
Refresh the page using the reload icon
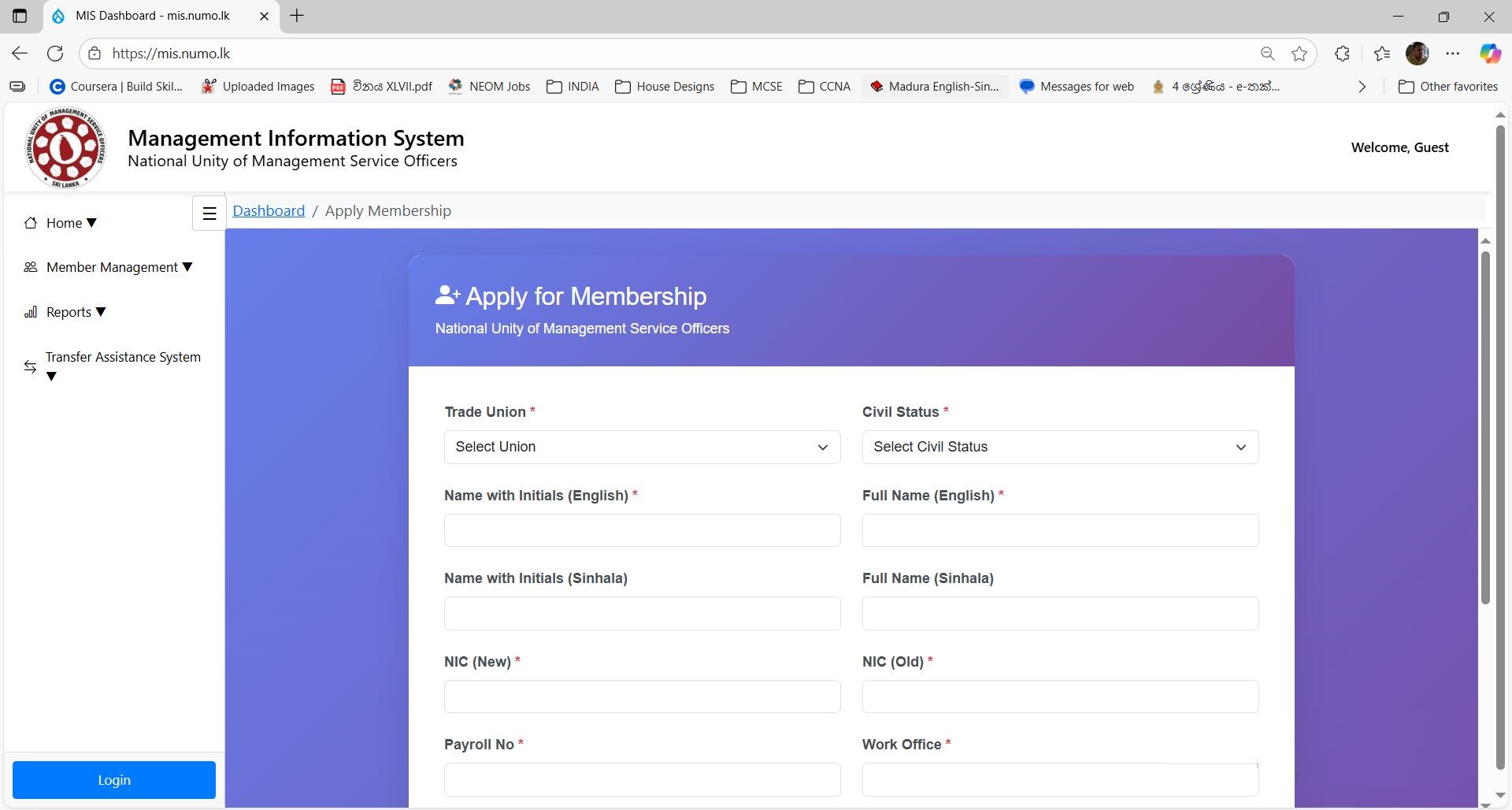(55, 54)
